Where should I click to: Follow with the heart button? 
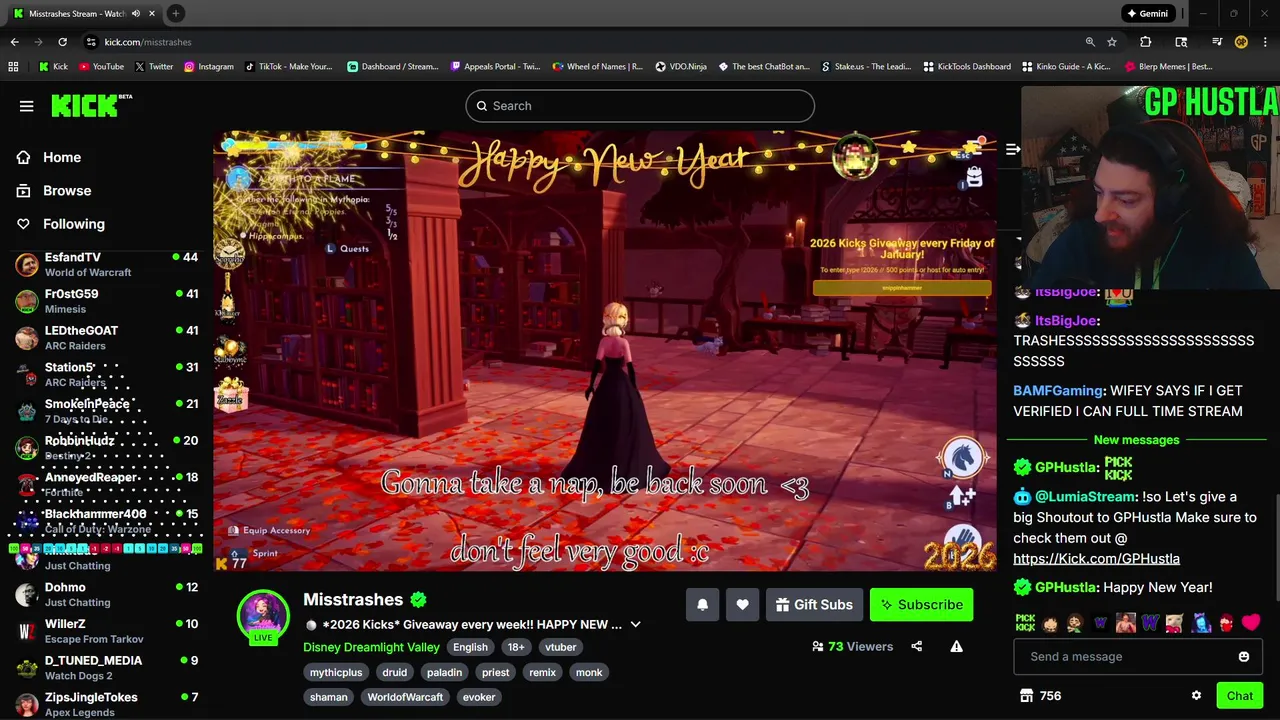742,604
